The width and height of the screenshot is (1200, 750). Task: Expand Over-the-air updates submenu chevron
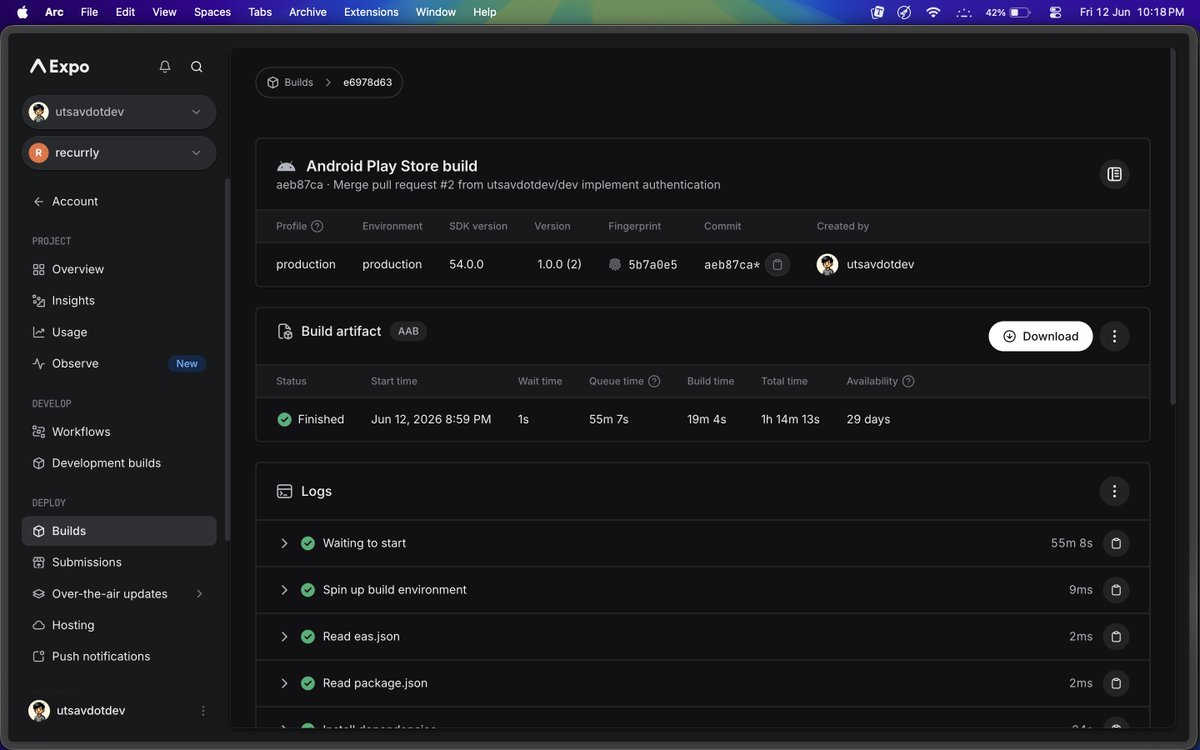click(x=199, y=594)
